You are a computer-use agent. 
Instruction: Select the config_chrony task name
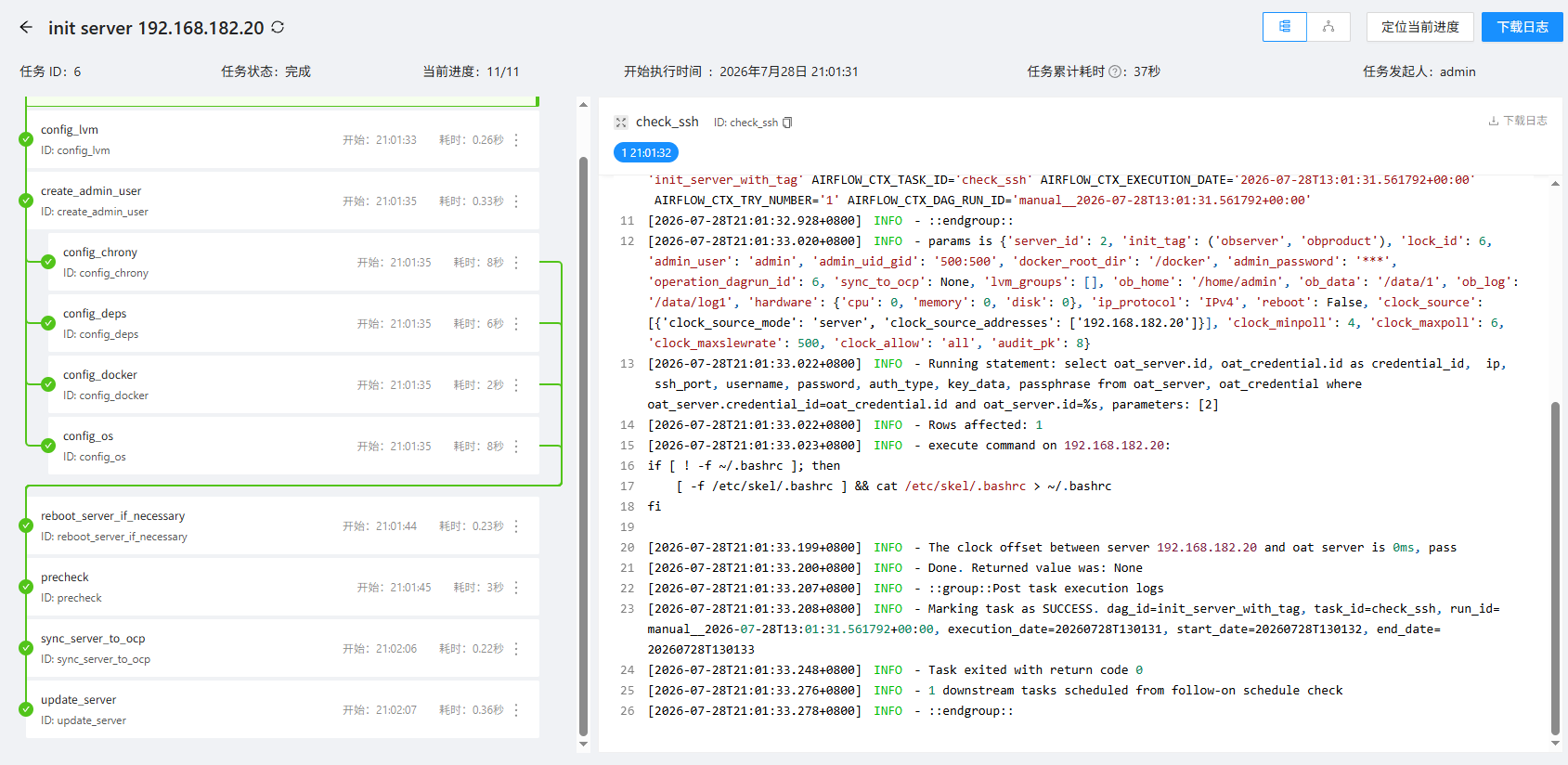pyautogui.click(x=100, y=253)
